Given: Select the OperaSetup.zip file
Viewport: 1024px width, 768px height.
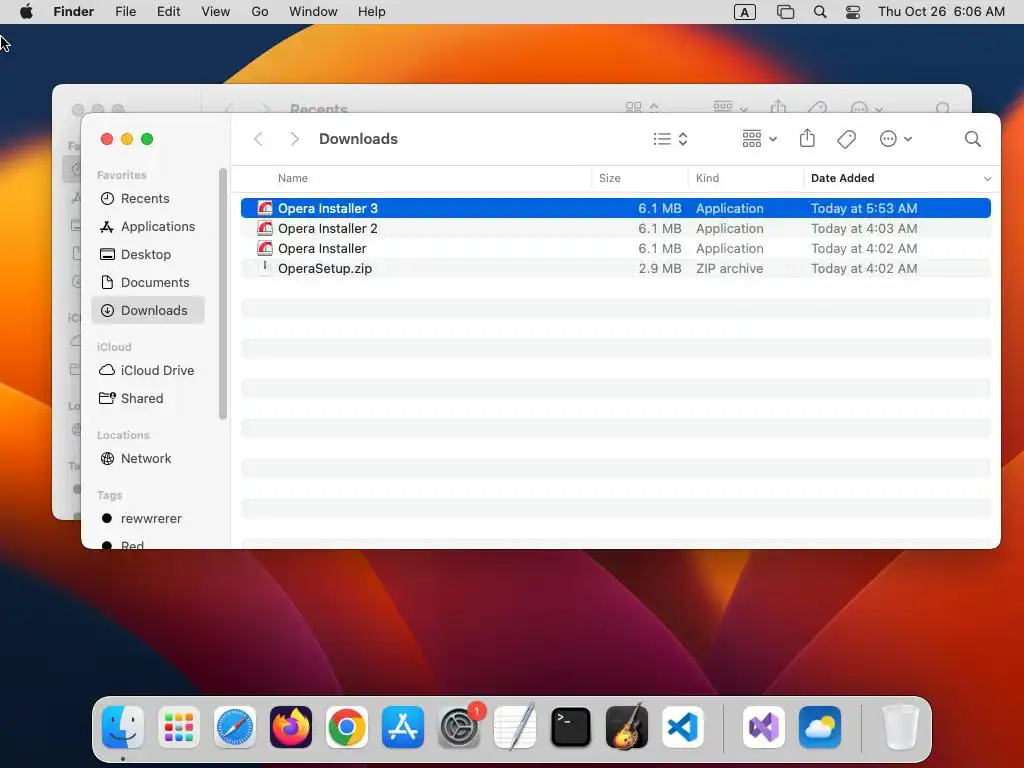Looking at the screenshot, I should 616,268.
